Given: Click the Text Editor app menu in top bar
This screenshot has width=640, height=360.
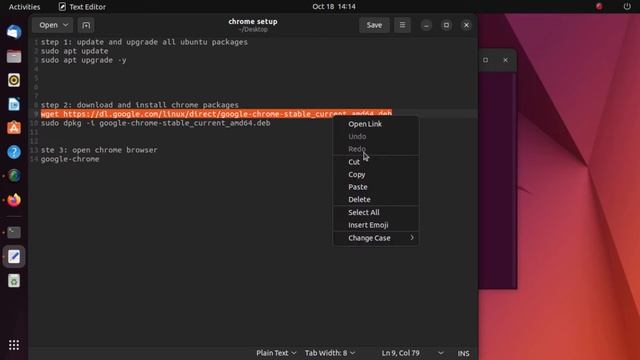Looking at the screenshot, I should coord(82,7).
